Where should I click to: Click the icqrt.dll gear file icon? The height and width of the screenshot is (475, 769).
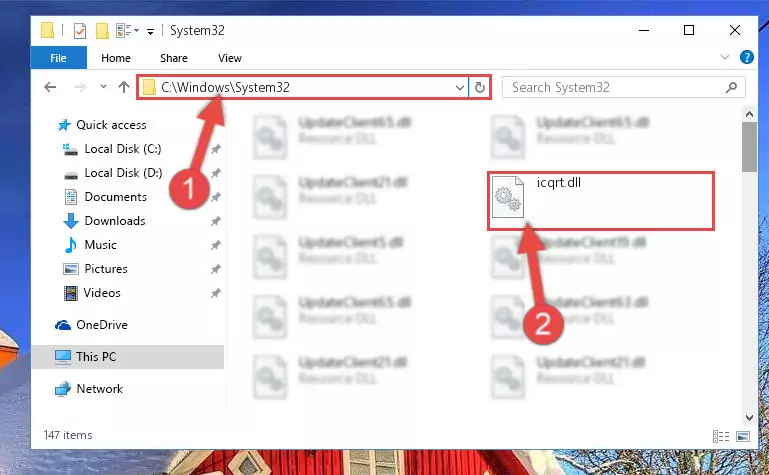click(508, 197)
